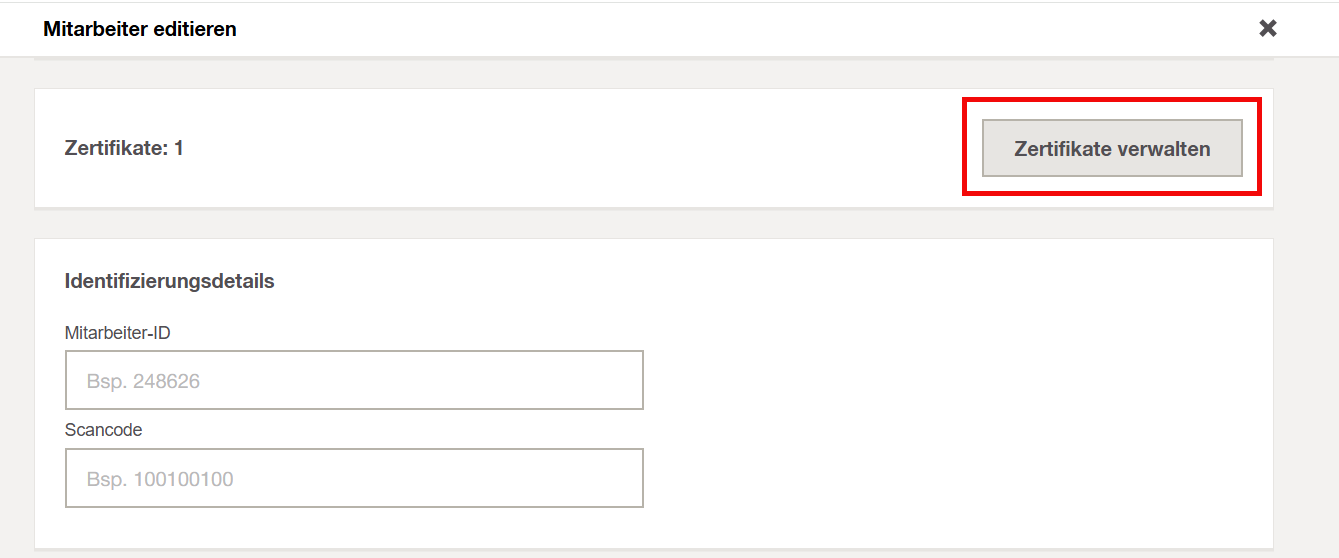Open Zertifikate verwalten
Screen dimensions: 1339x558
coord(1112,149)
